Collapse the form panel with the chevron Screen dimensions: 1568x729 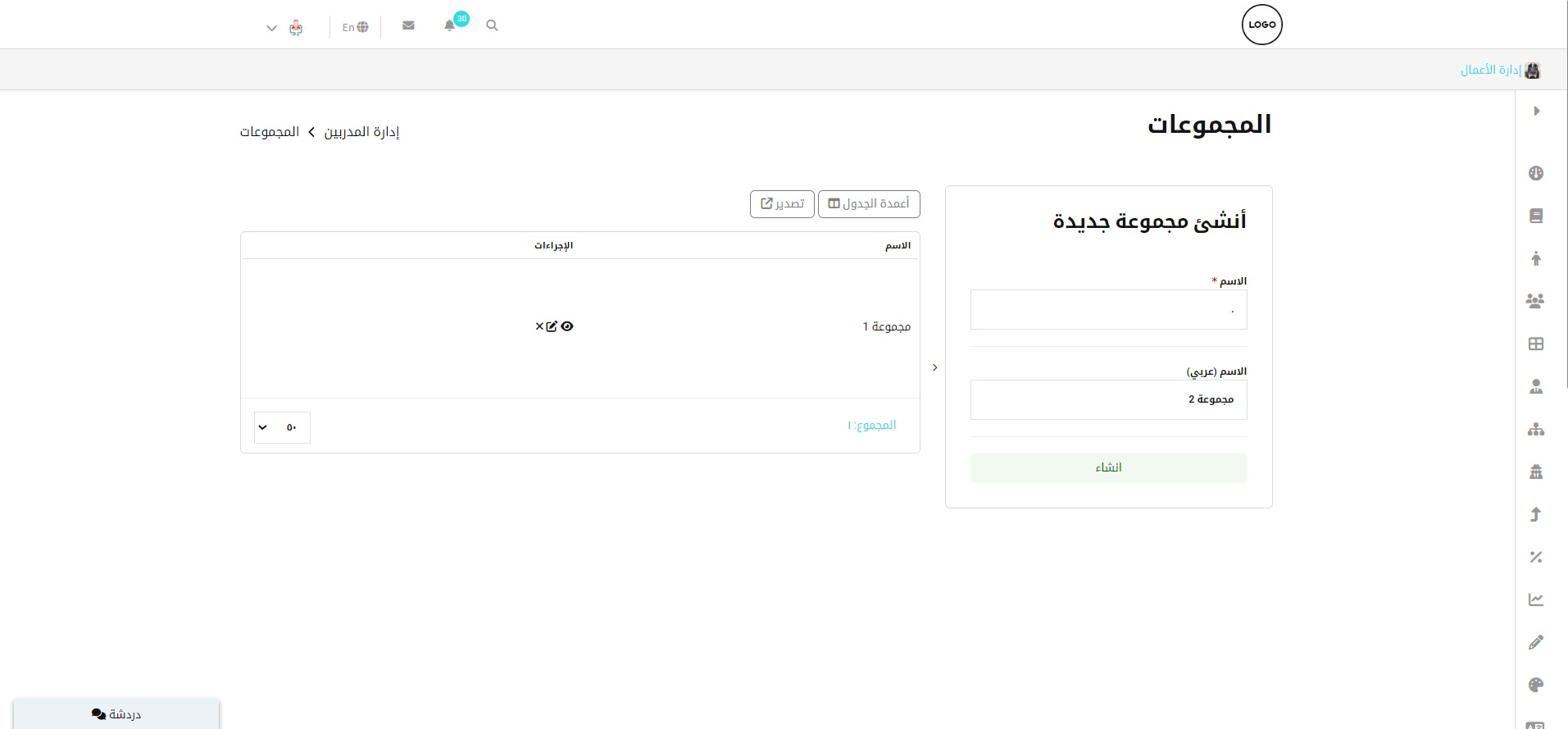934,367
